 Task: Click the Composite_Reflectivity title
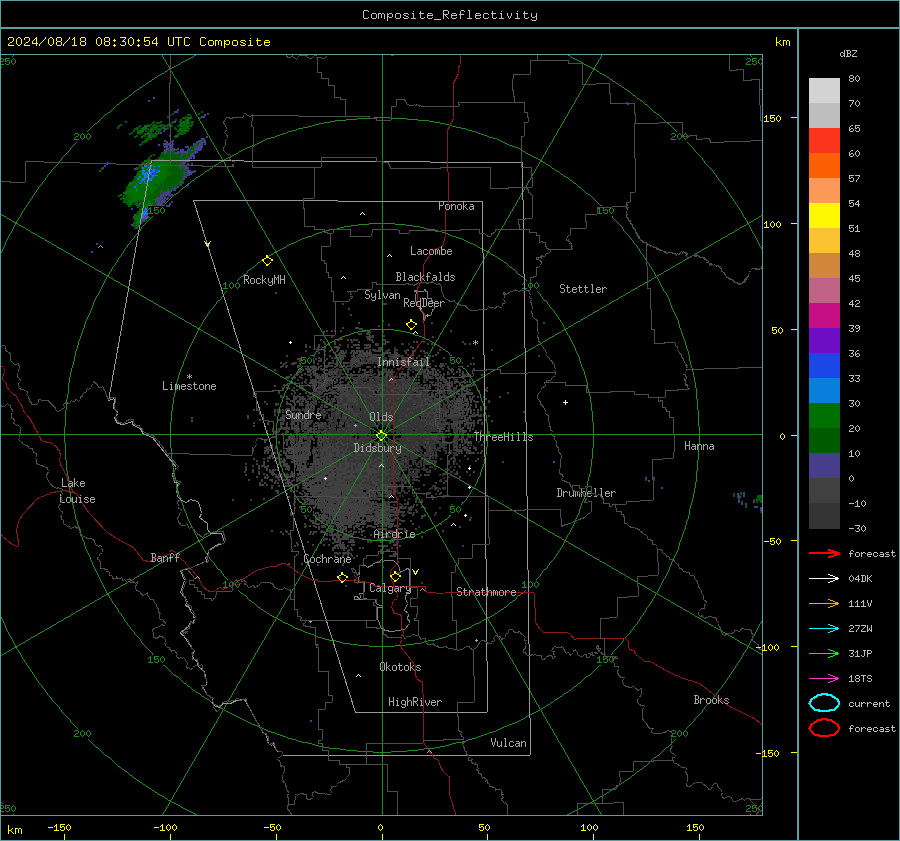point(450,15)
